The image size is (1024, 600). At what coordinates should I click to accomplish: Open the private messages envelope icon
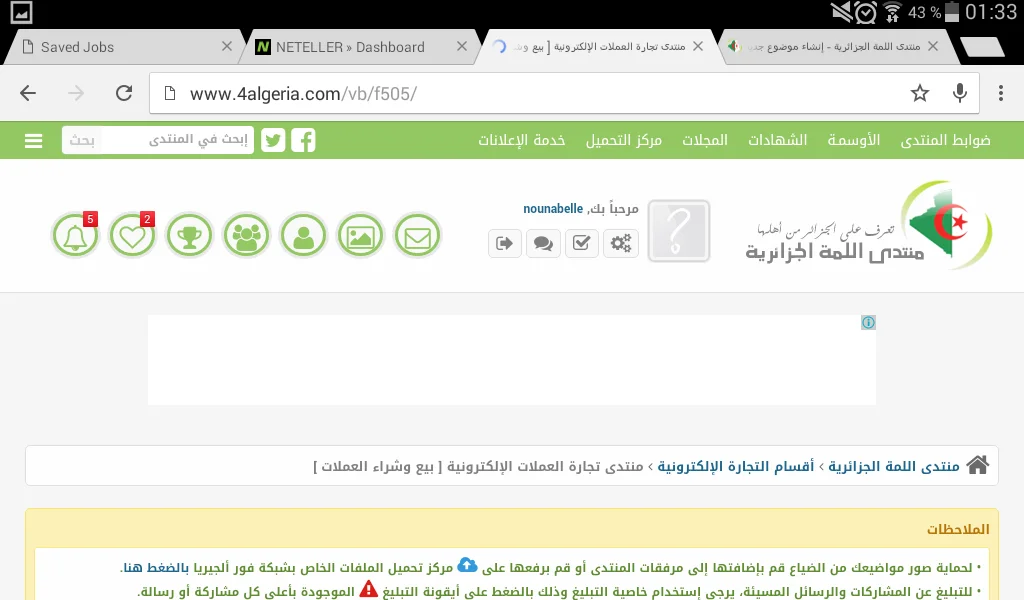point(417,237)
